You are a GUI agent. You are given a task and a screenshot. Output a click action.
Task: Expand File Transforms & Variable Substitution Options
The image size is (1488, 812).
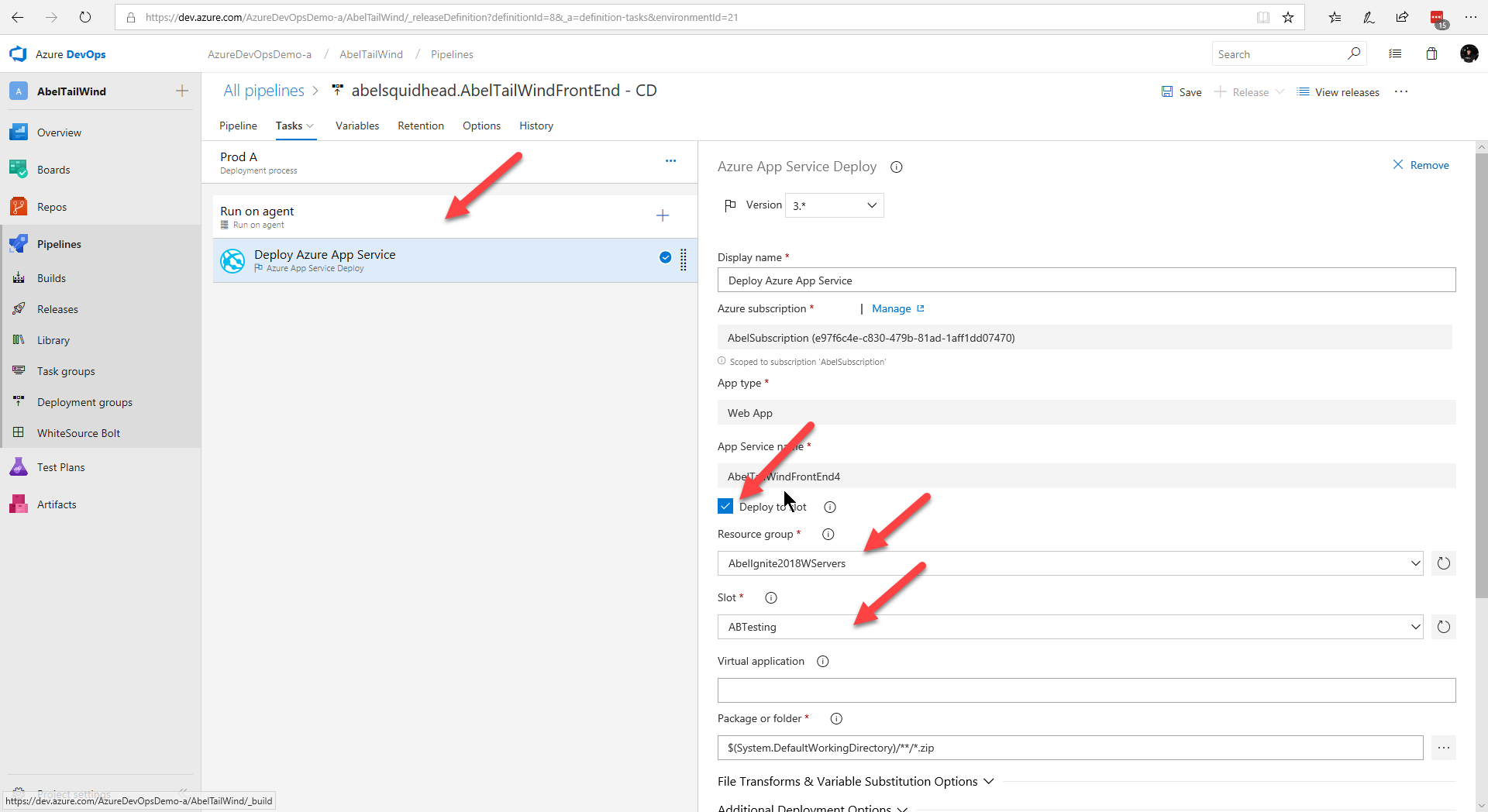click(856, 781)
